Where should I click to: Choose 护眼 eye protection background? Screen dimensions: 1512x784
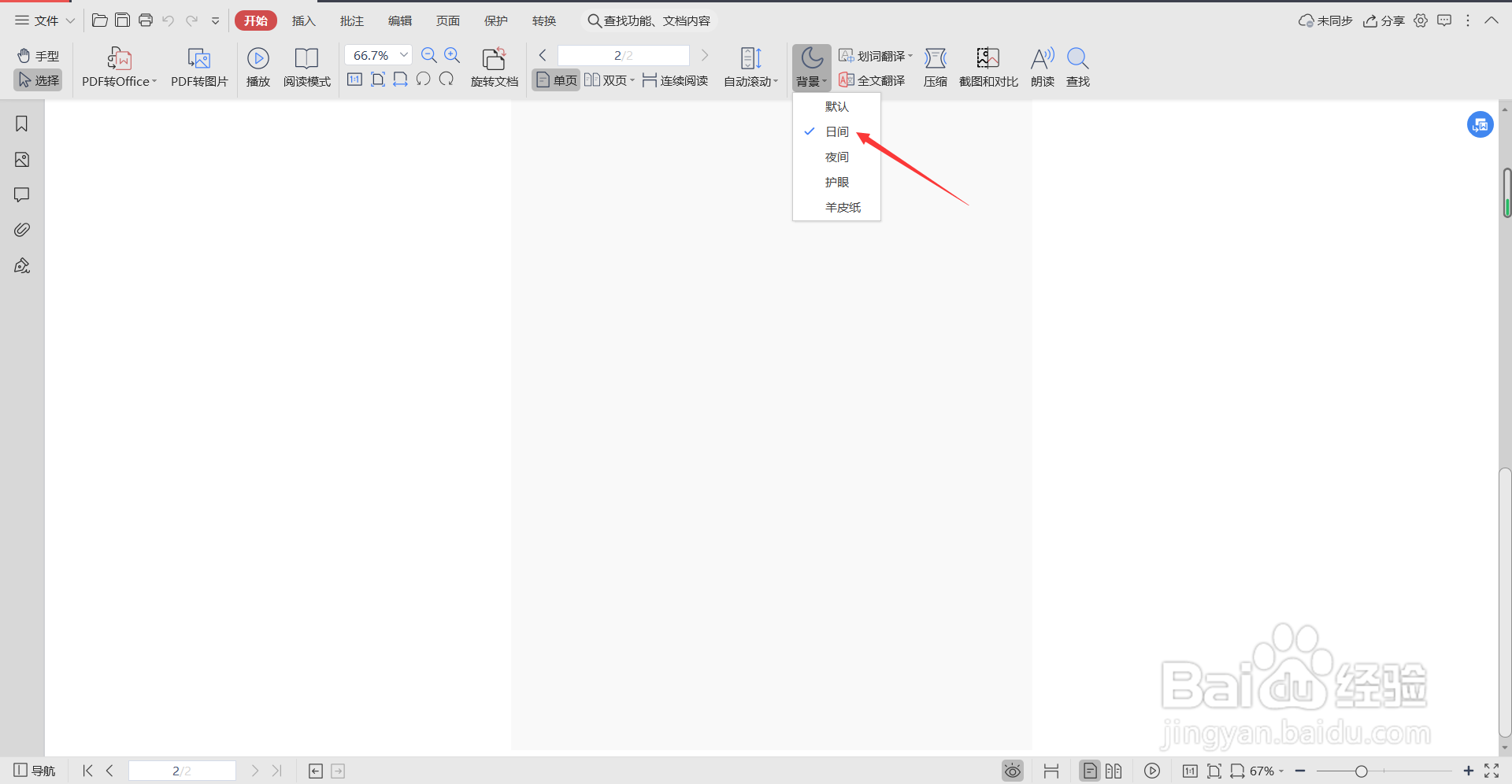836,182
